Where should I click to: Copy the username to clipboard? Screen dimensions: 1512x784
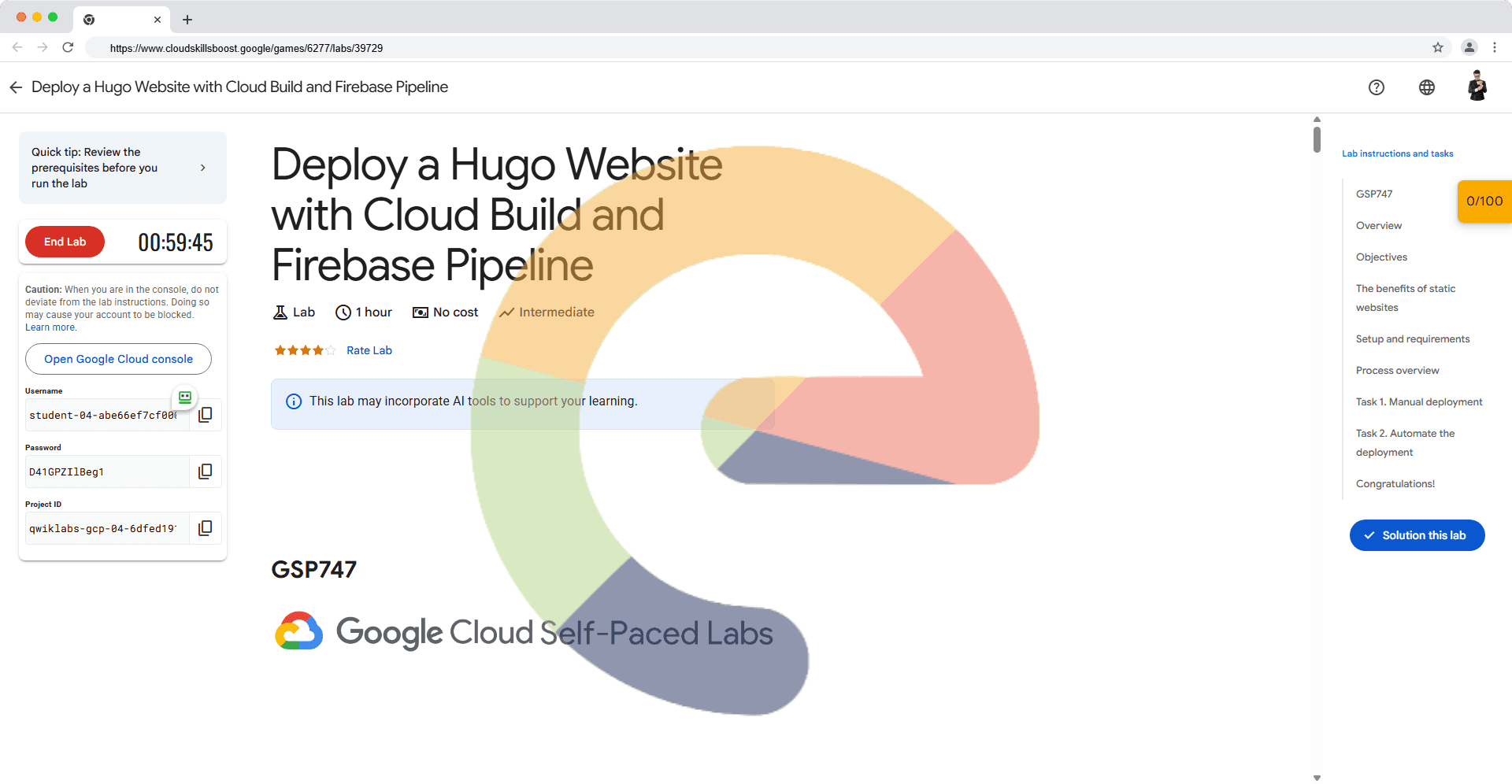(205, 415)
